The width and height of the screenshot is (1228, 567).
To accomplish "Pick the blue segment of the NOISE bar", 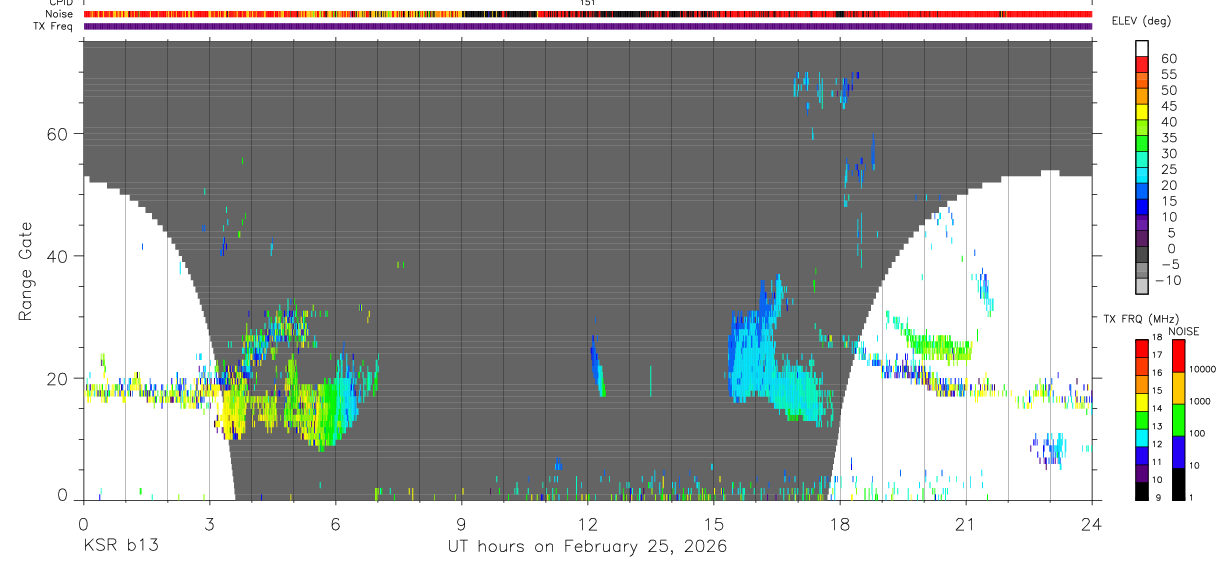I will pyautogui.click(x=1179, y=452).
